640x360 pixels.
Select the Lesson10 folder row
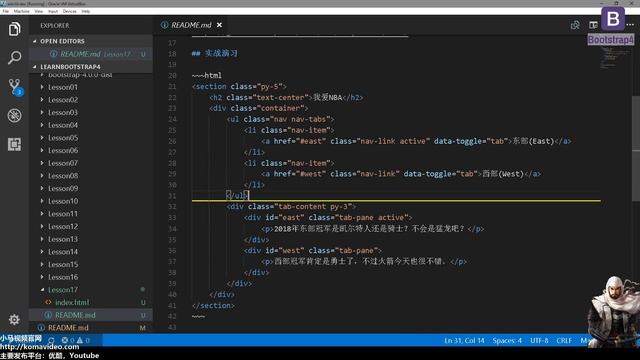(x=91, y=201)
